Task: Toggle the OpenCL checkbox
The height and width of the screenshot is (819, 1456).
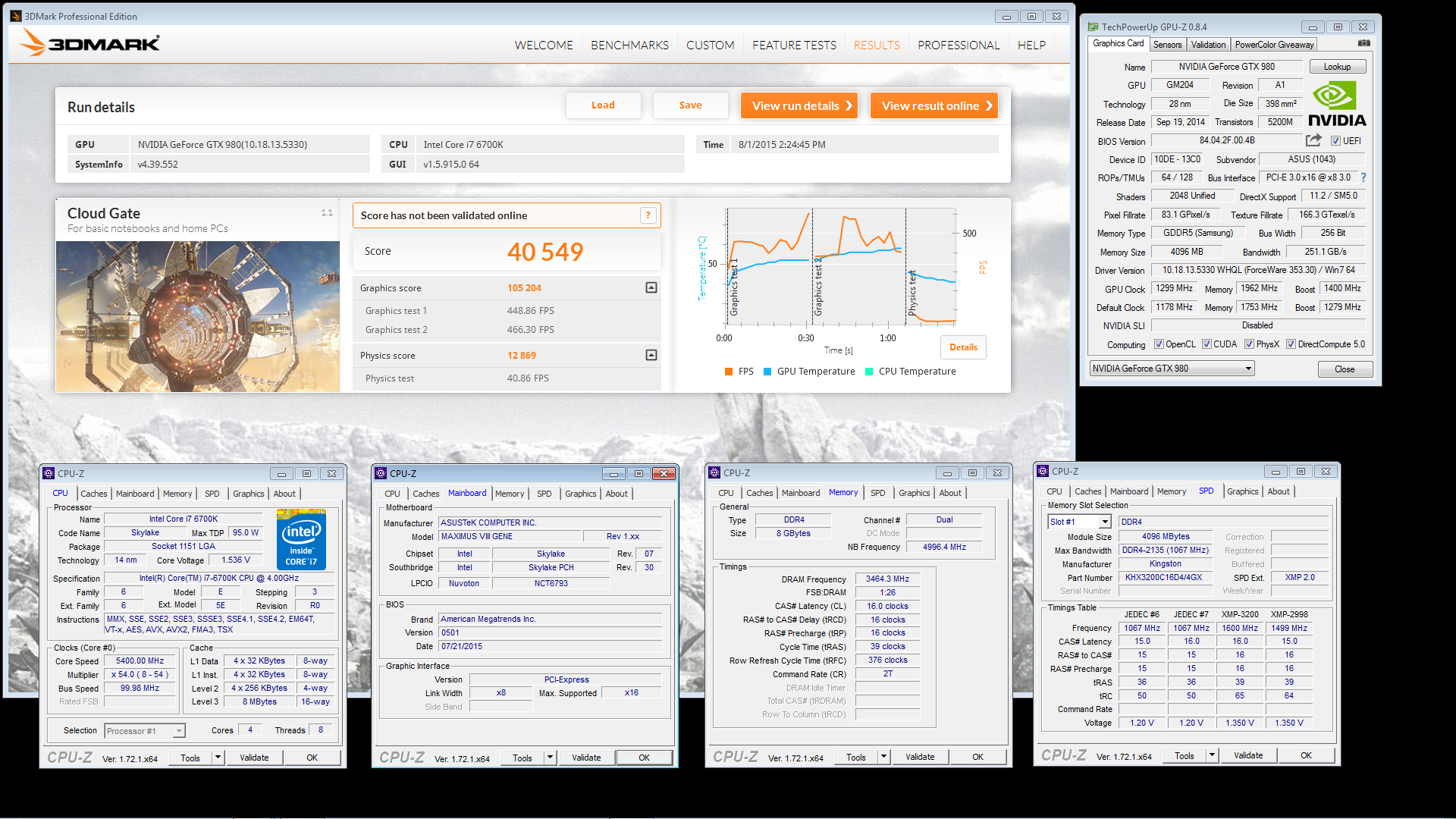Action: pos(1159,344)
